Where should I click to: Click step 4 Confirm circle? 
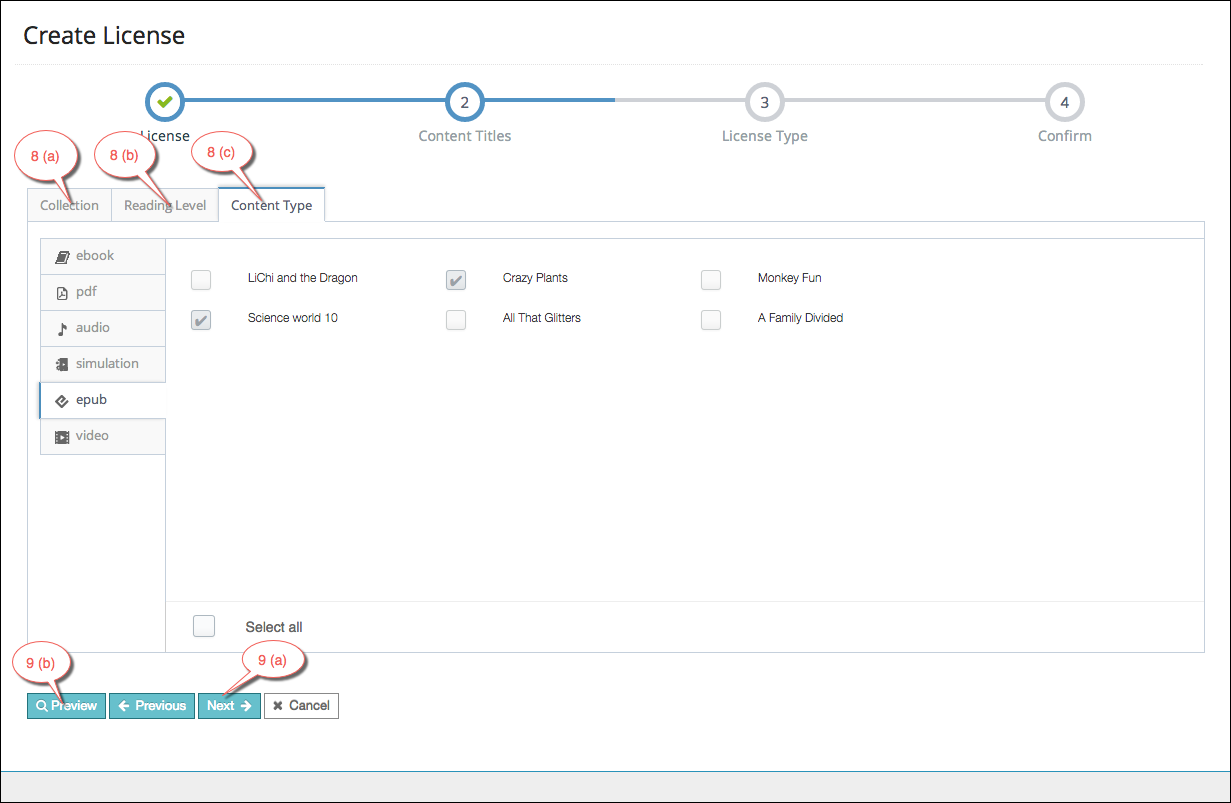pyautogui.click(x=1065, y=101)
